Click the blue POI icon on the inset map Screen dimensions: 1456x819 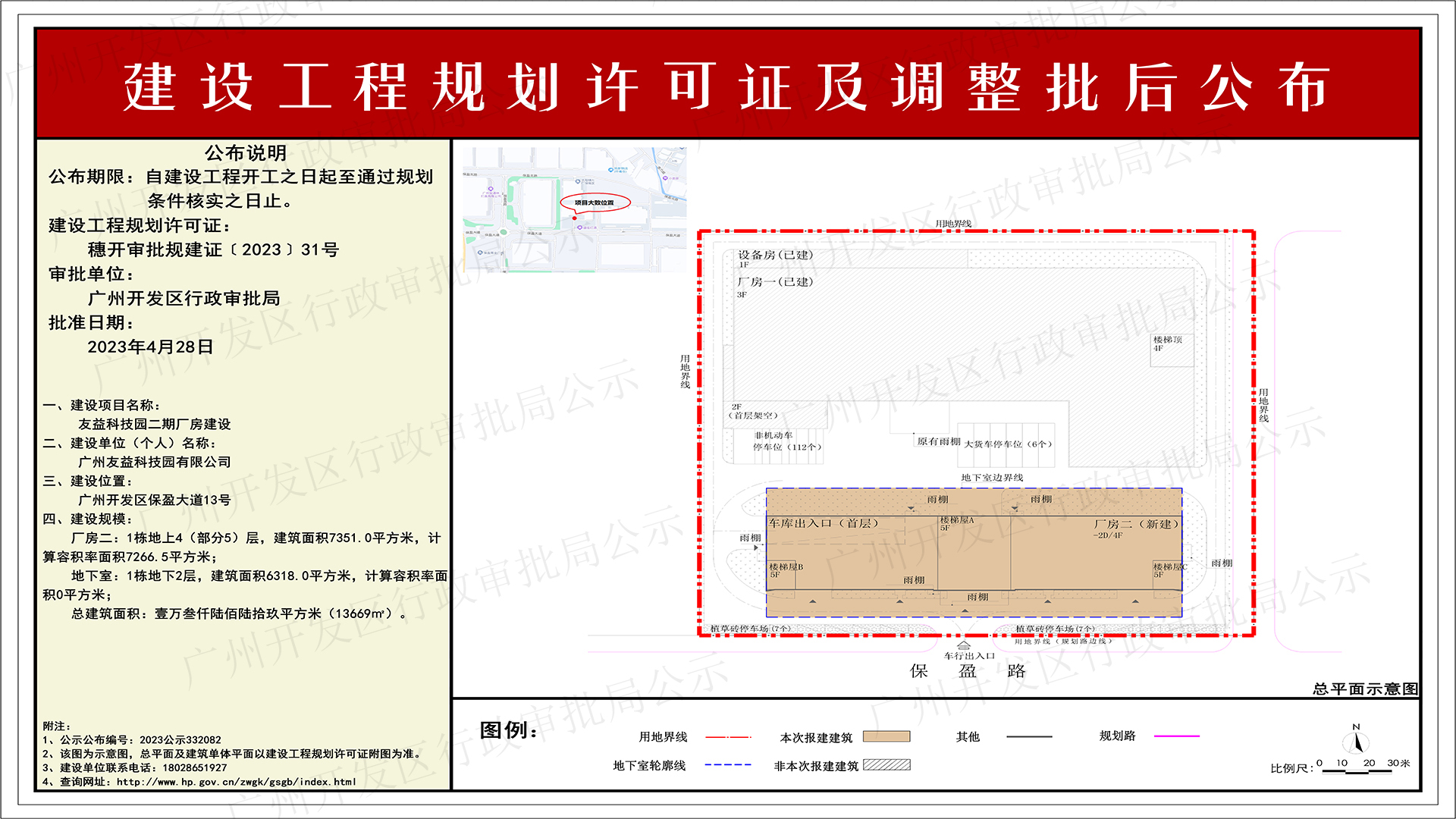(x=610, y=170)
